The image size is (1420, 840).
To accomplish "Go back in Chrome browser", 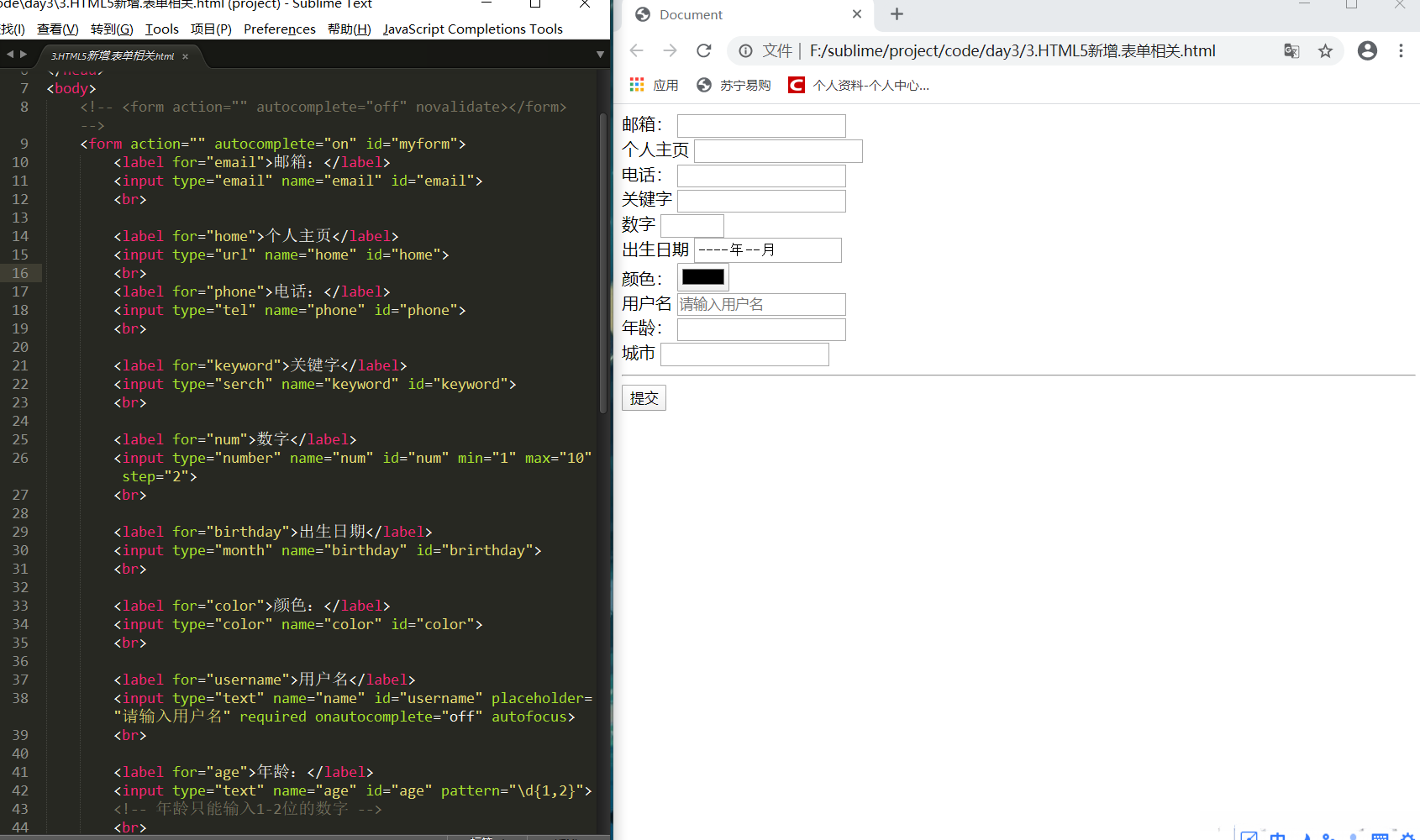I will (636, 50).
